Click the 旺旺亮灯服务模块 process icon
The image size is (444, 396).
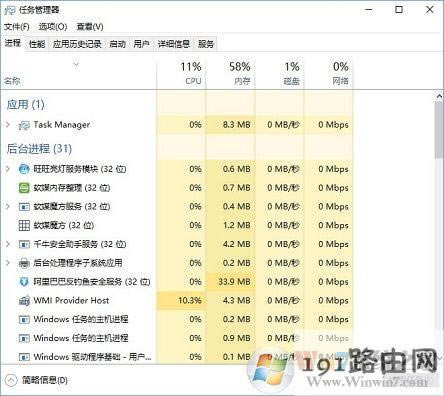24,169
